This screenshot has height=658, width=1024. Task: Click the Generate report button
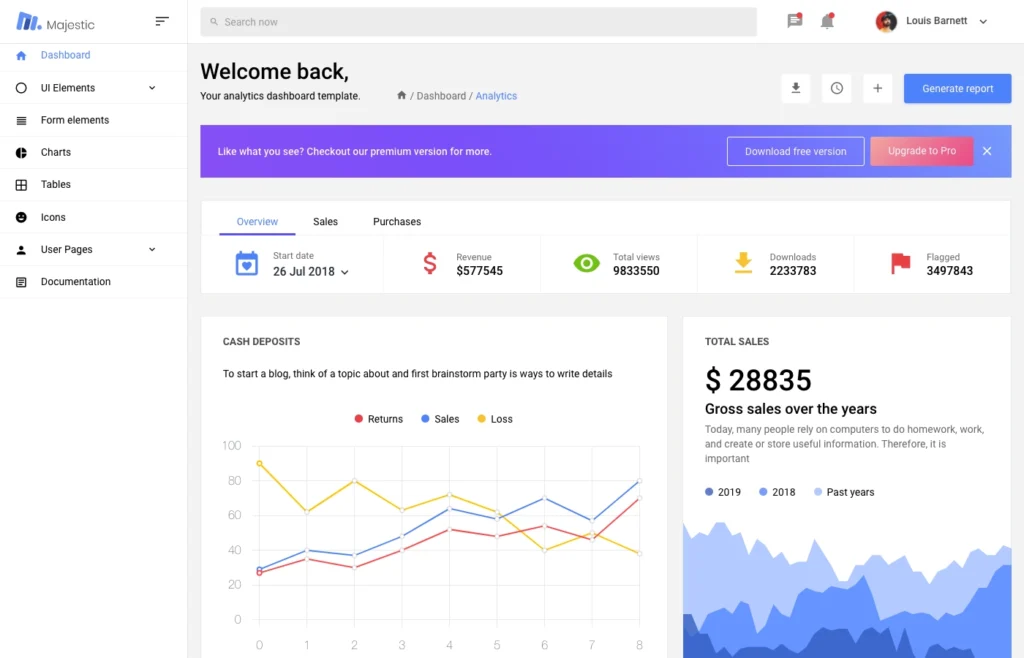point(957,88)
